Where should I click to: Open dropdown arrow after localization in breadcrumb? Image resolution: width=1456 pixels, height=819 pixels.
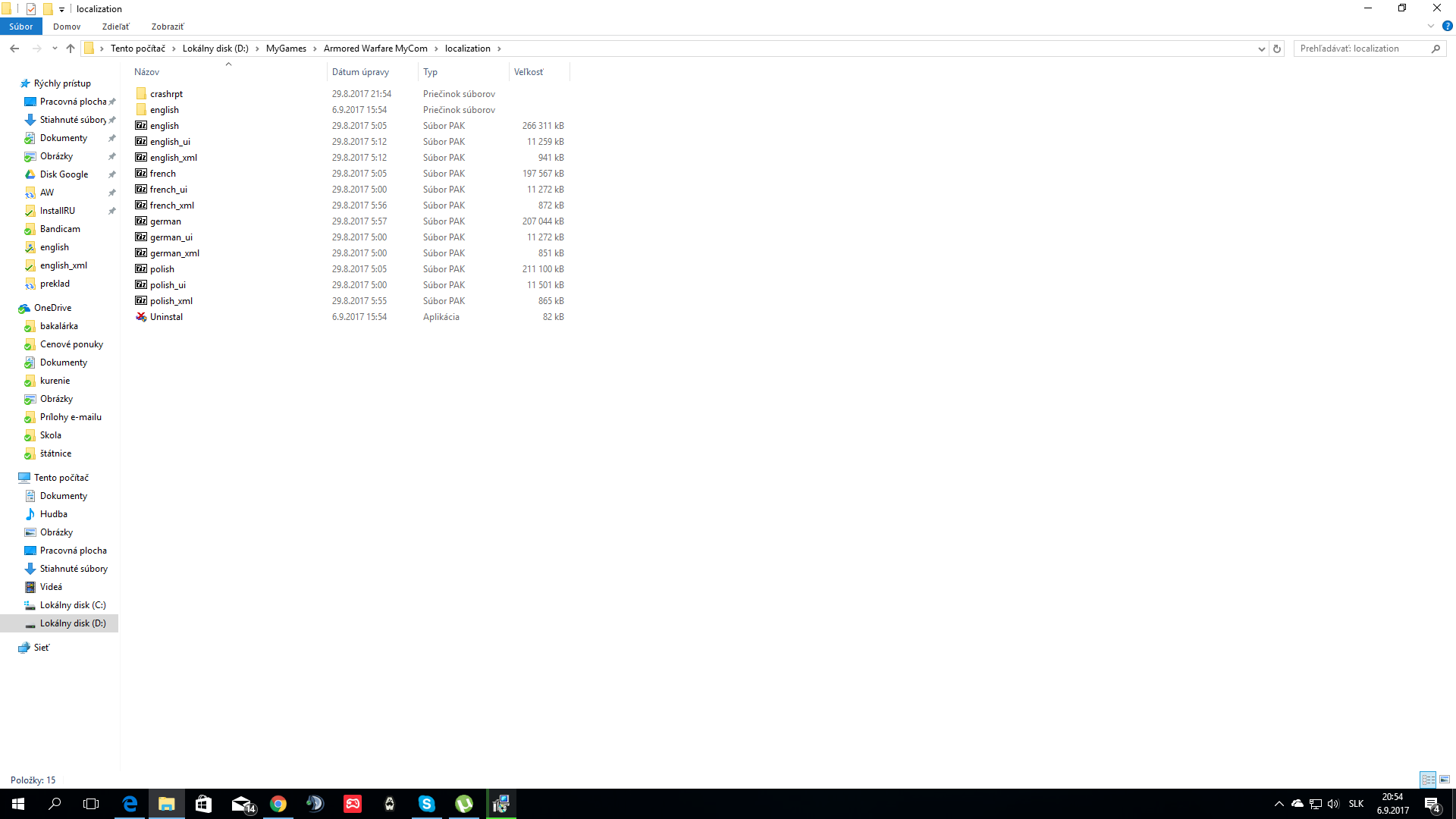click(499, 49)
